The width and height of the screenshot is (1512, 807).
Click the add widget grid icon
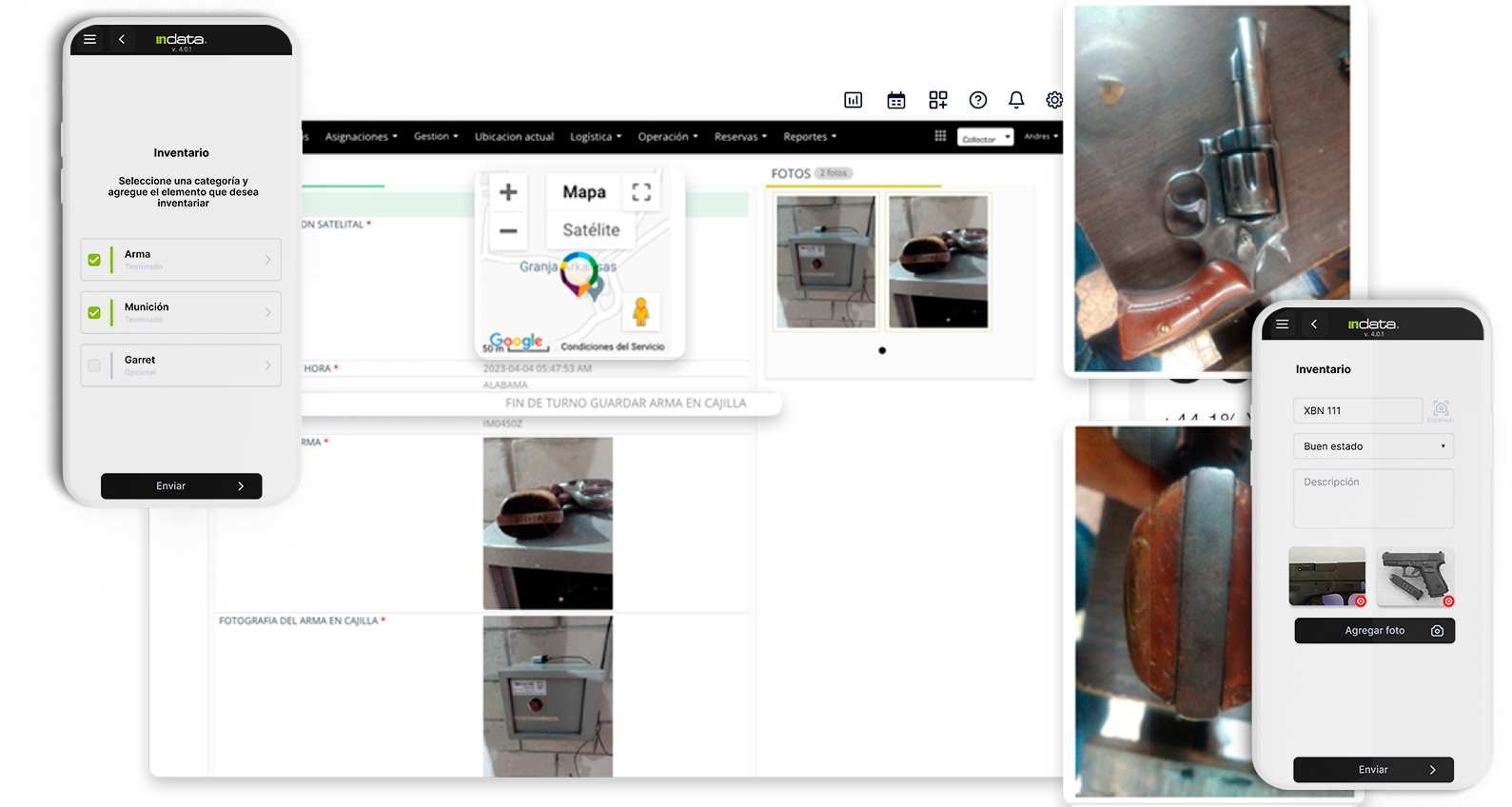938,100
